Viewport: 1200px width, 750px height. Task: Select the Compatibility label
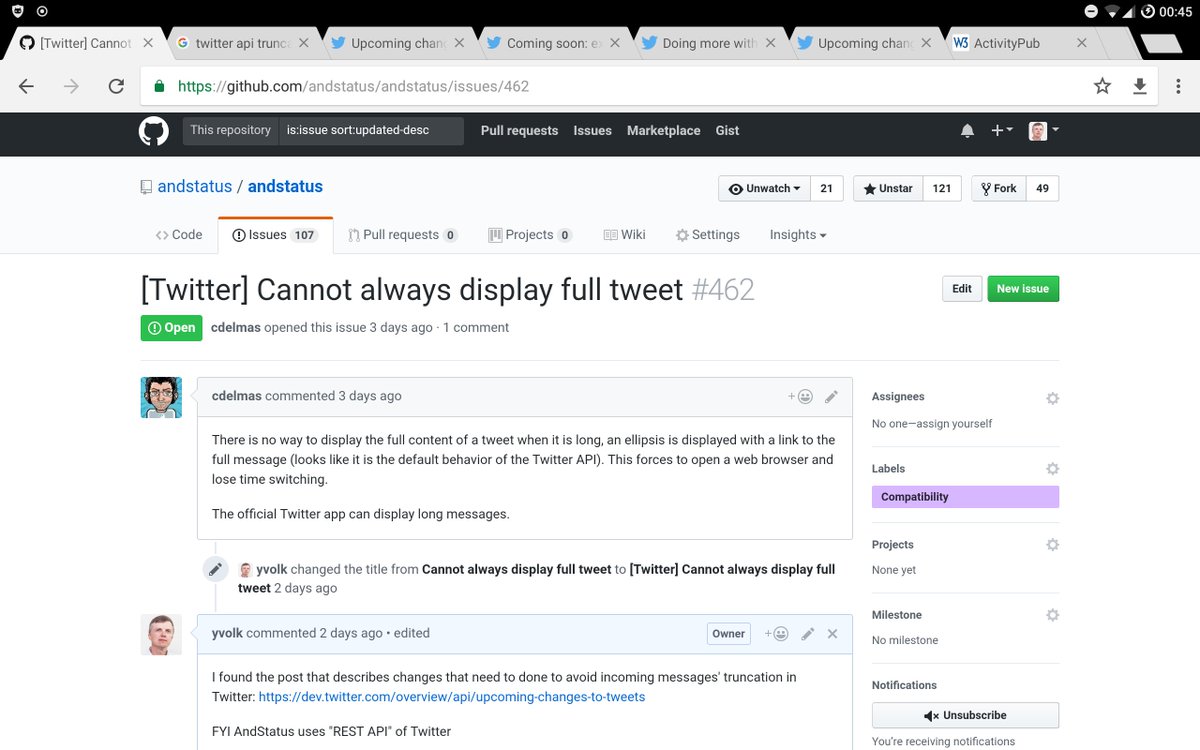point(965,497)
